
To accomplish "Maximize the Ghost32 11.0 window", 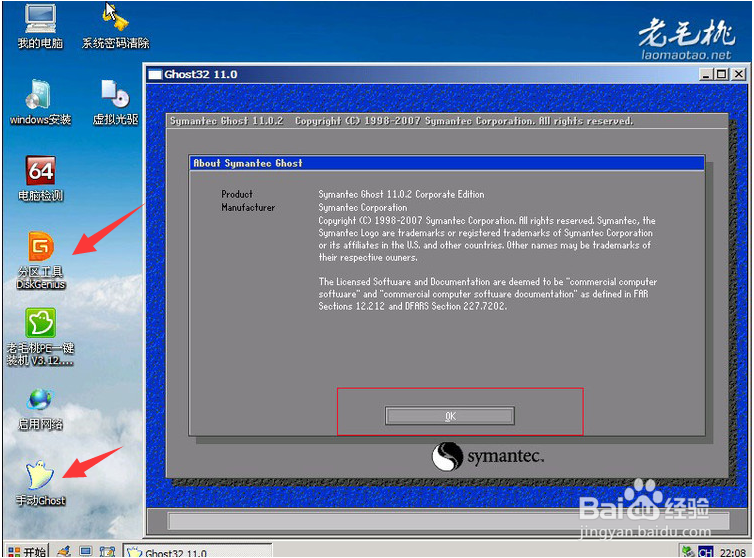I will pos(721,74).
